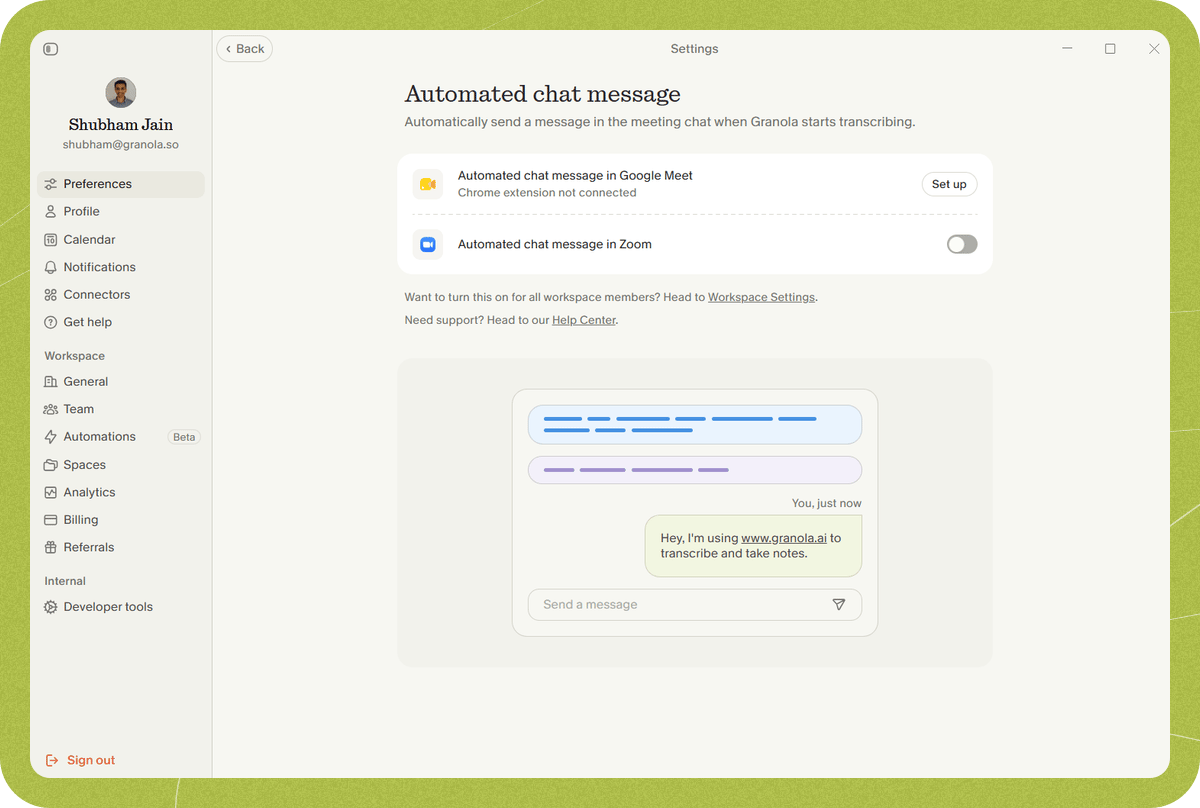Viewport: 1200px width, 808px height.
Task: Click the Settings window title
Action: pos(694,49)
